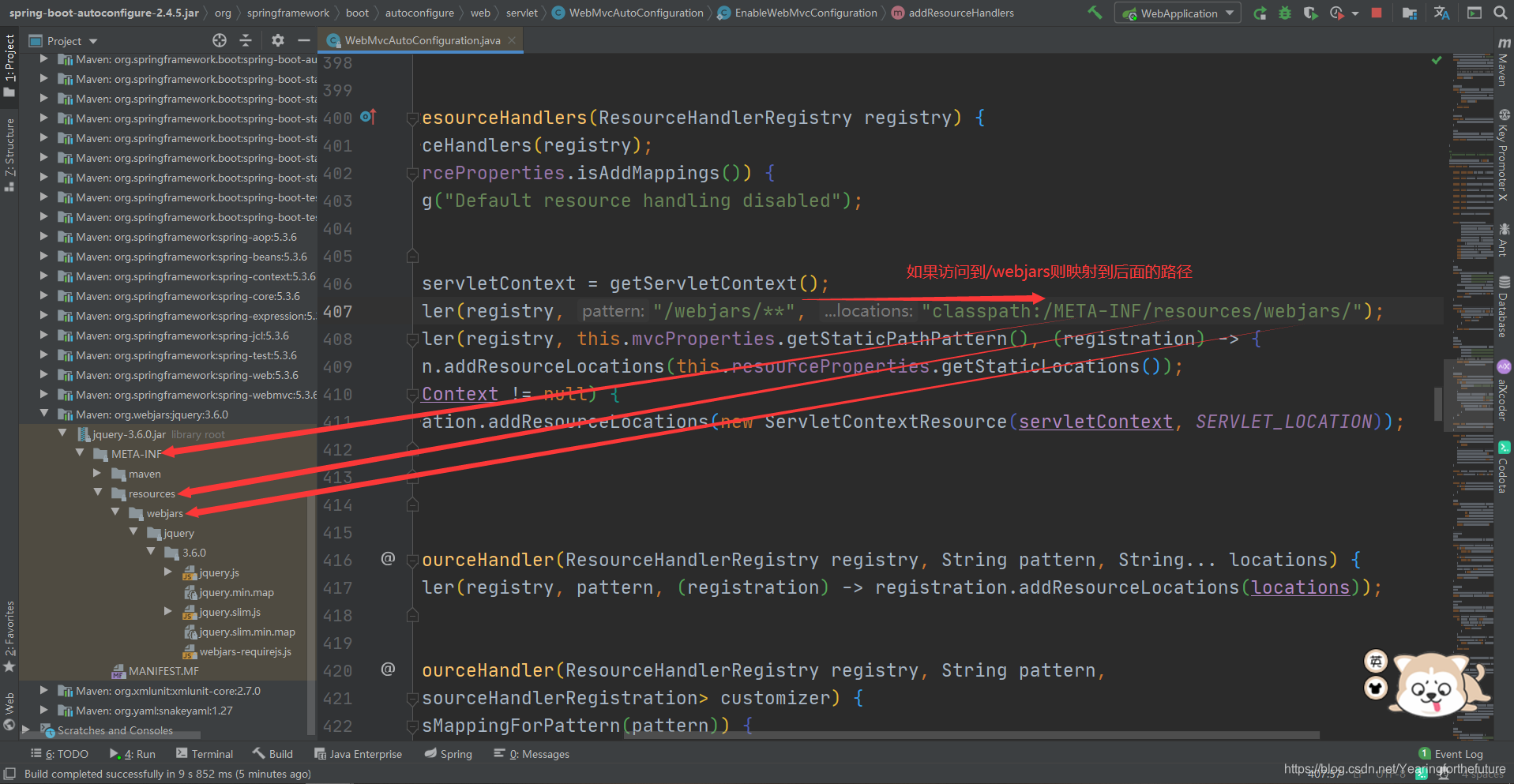Open the Messages tool window
The image size is (1514, 784).
pyautogui.click(x=532, y=754)
